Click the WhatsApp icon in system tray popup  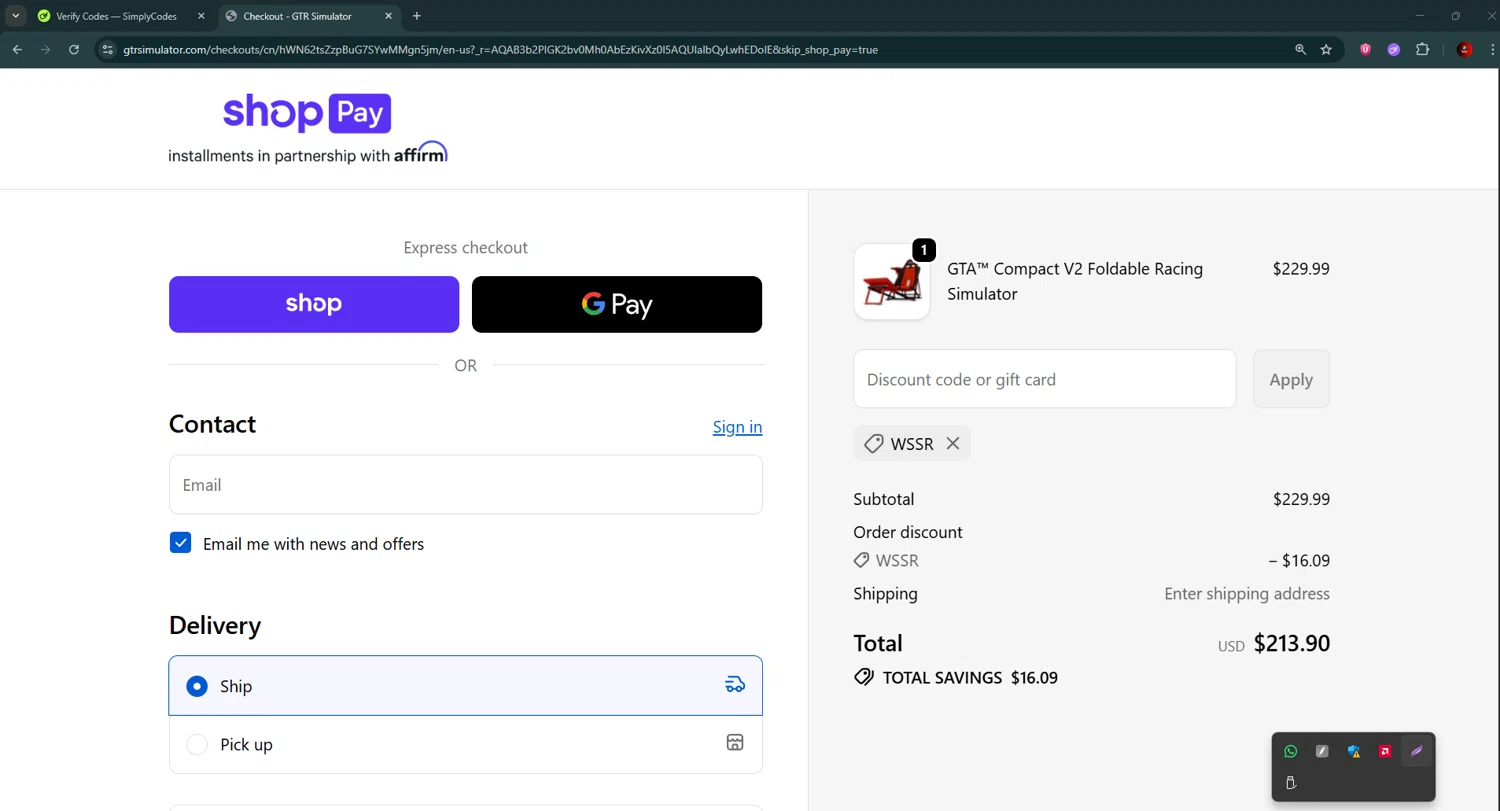(x=1291, y=751)
